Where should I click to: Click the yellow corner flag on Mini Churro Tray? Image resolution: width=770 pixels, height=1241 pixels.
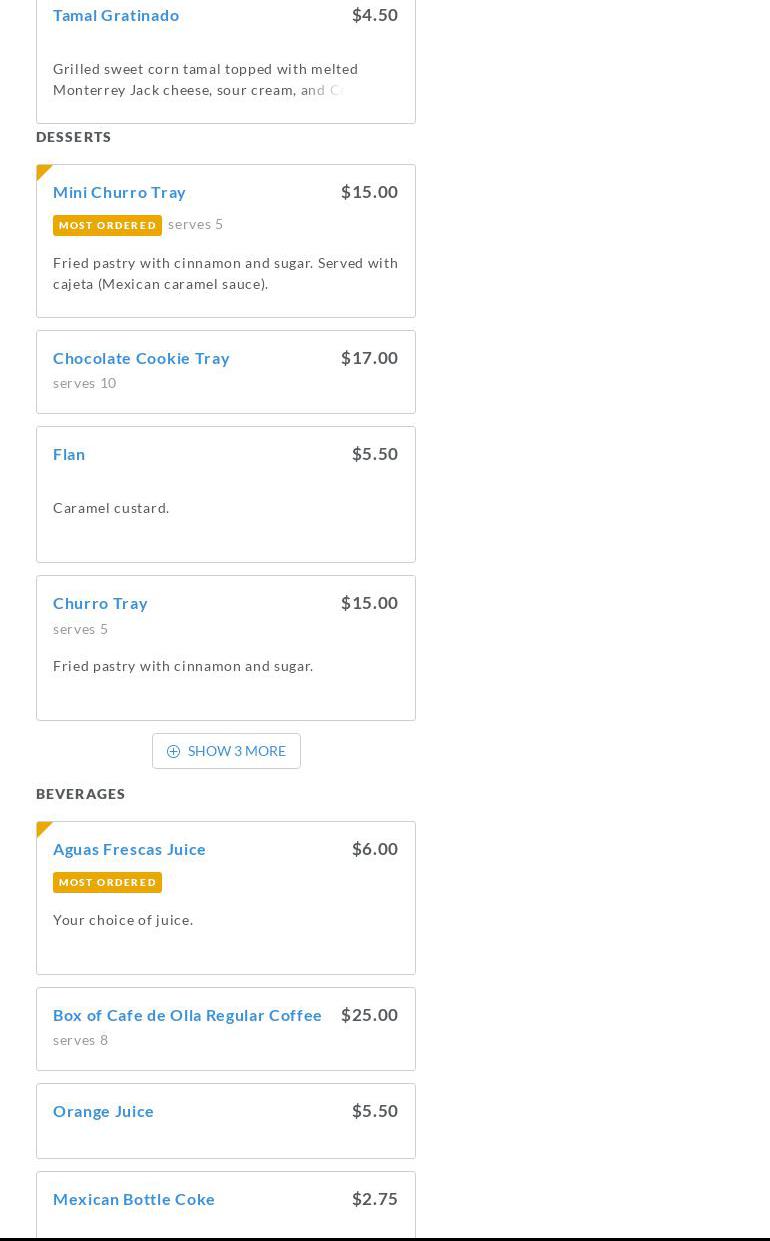pyautogui.click(x=43, y=171)
